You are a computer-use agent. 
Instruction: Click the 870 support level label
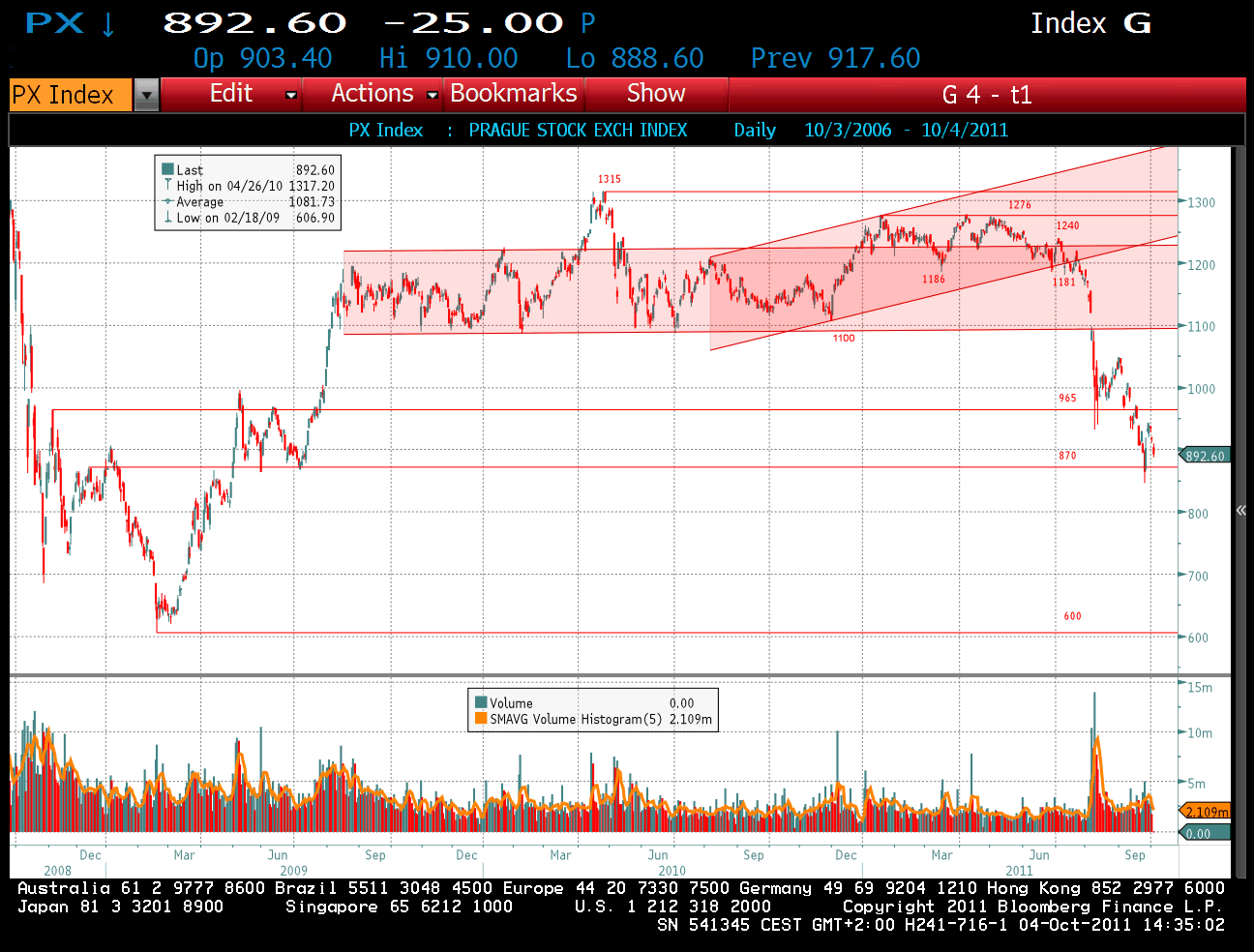(x=1067, y=455)
